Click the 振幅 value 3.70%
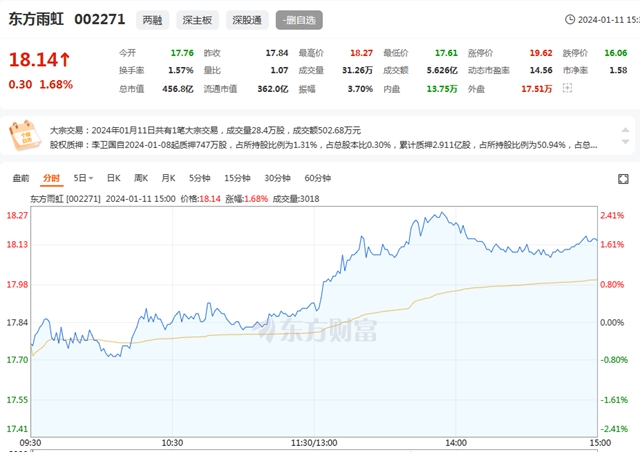Viewport: 640px width, 452px height. click(360, 89)
